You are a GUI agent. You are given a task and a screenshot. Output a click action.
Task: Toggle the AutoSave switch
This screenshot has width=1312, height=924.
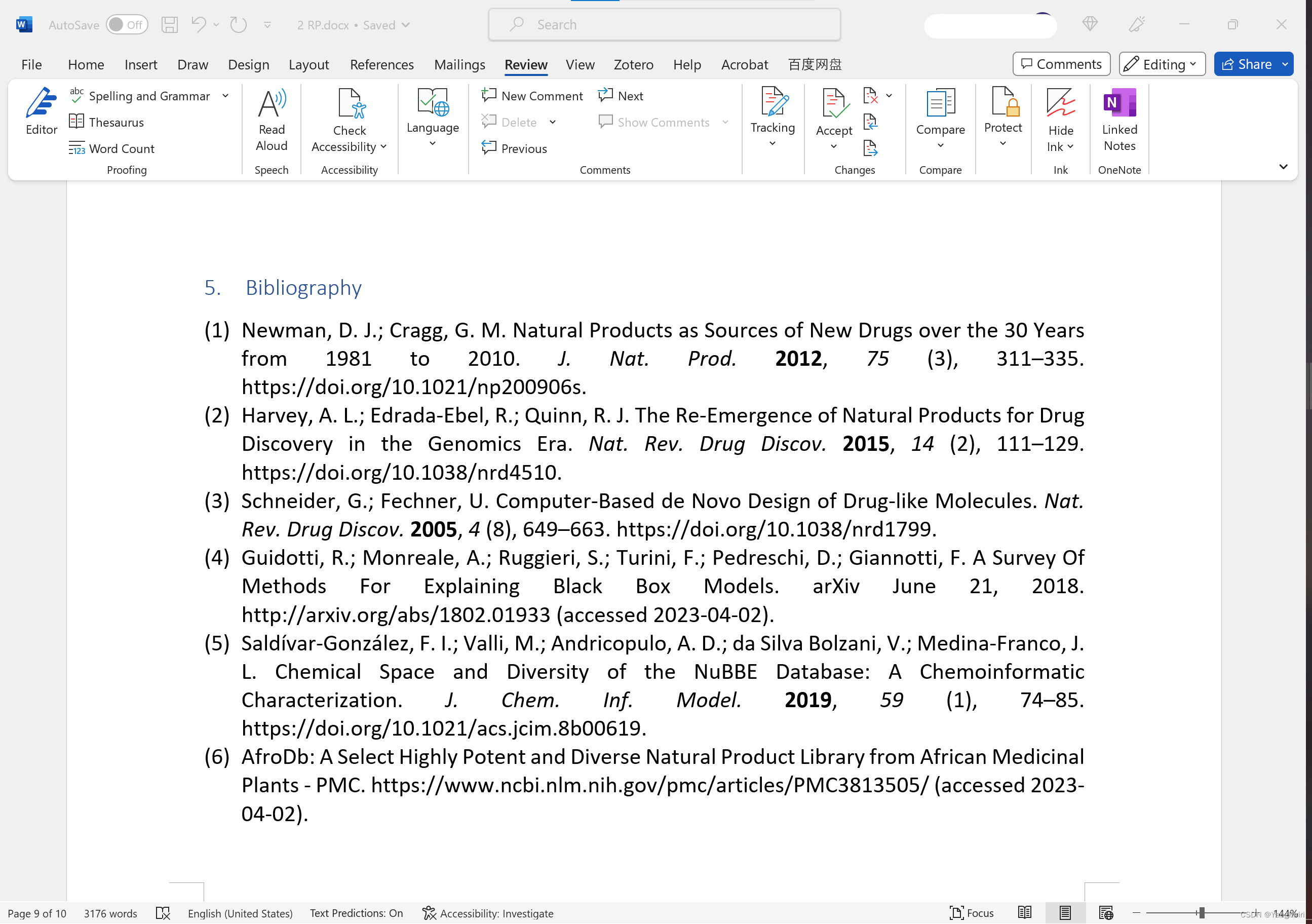[127, 25]
